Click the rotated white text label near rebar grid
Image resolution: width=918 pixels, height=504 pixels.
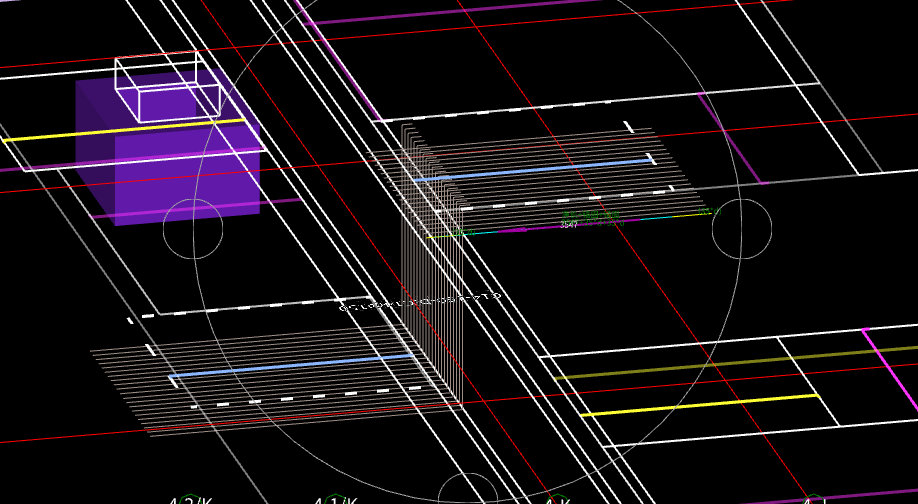coord(420,301)
